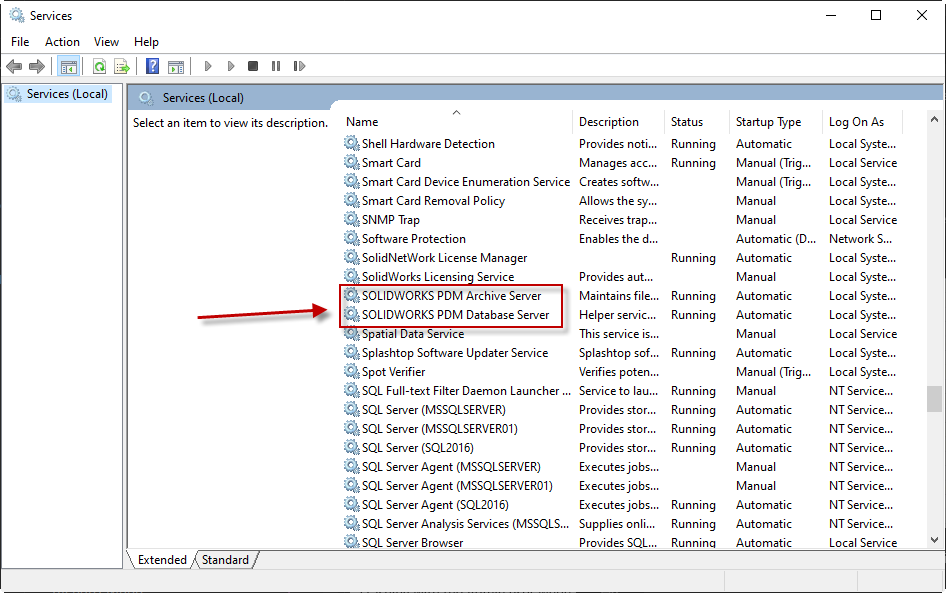Click the Export List toolbar icon

(122, 66)
